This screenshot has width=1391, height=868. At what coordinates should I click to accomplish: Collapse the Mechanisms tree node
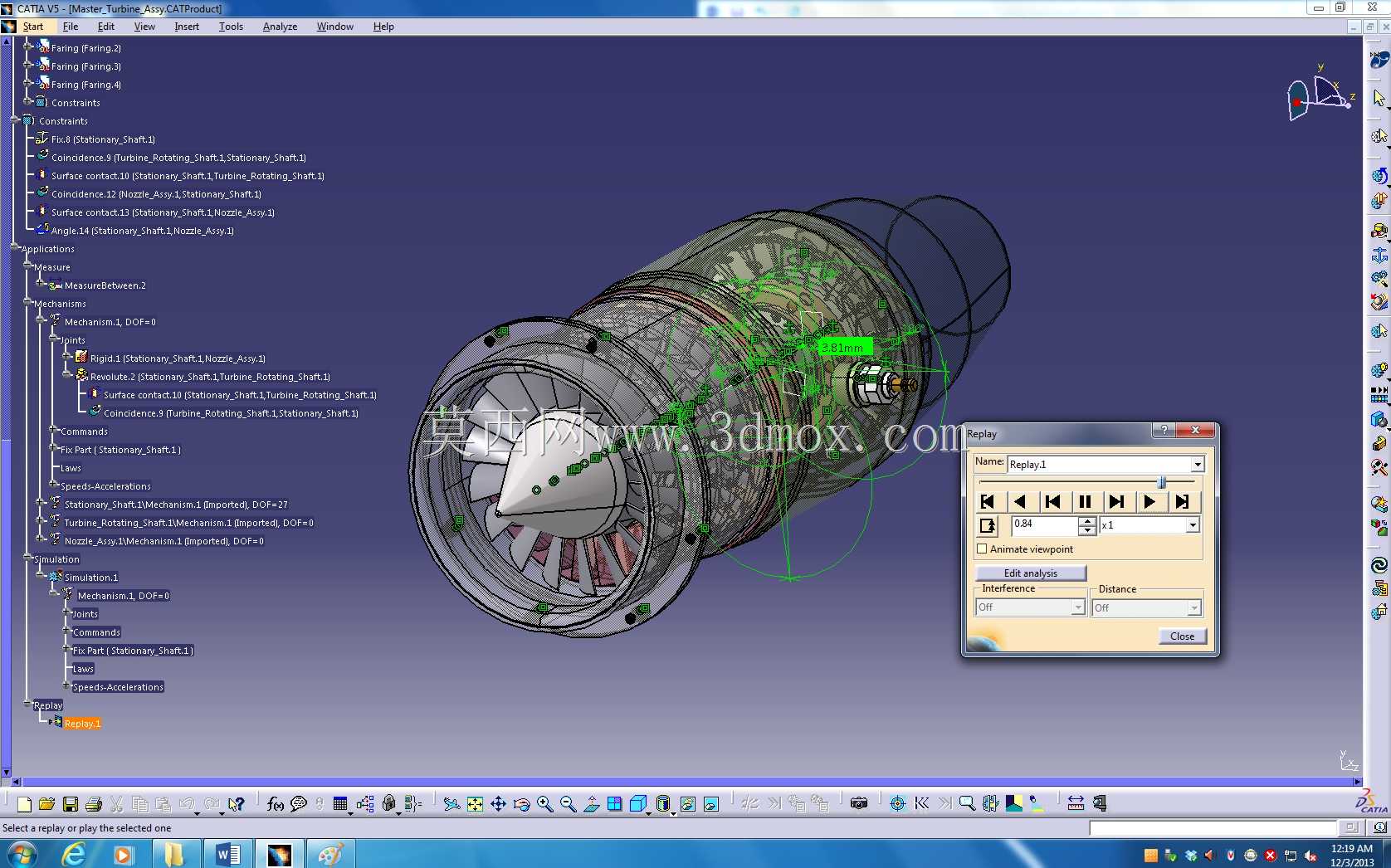pyautogui.click(x=27, y=301)
